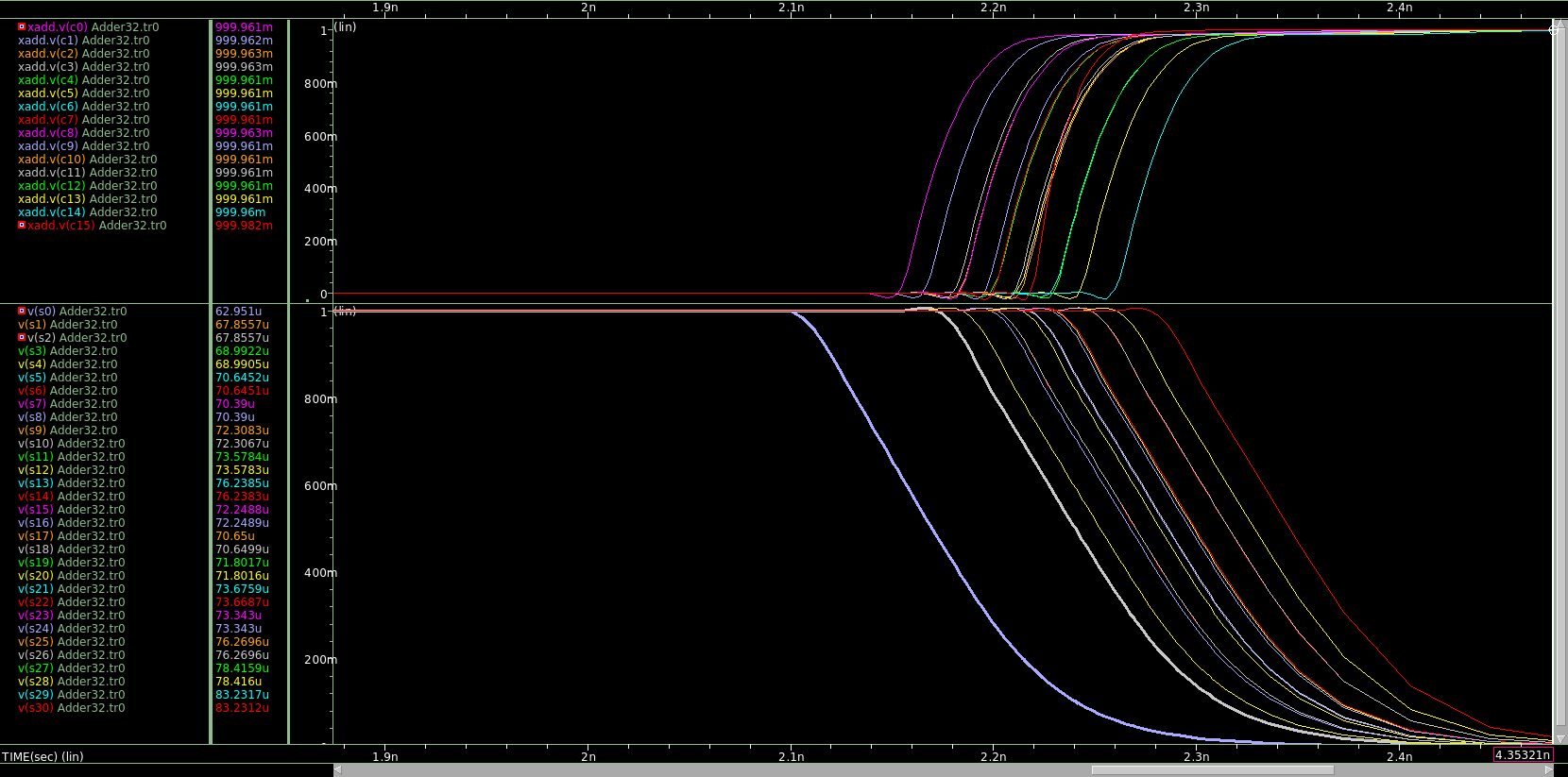
Task: Select signal v(s16) in the lower list
Action: coord(71,523)
